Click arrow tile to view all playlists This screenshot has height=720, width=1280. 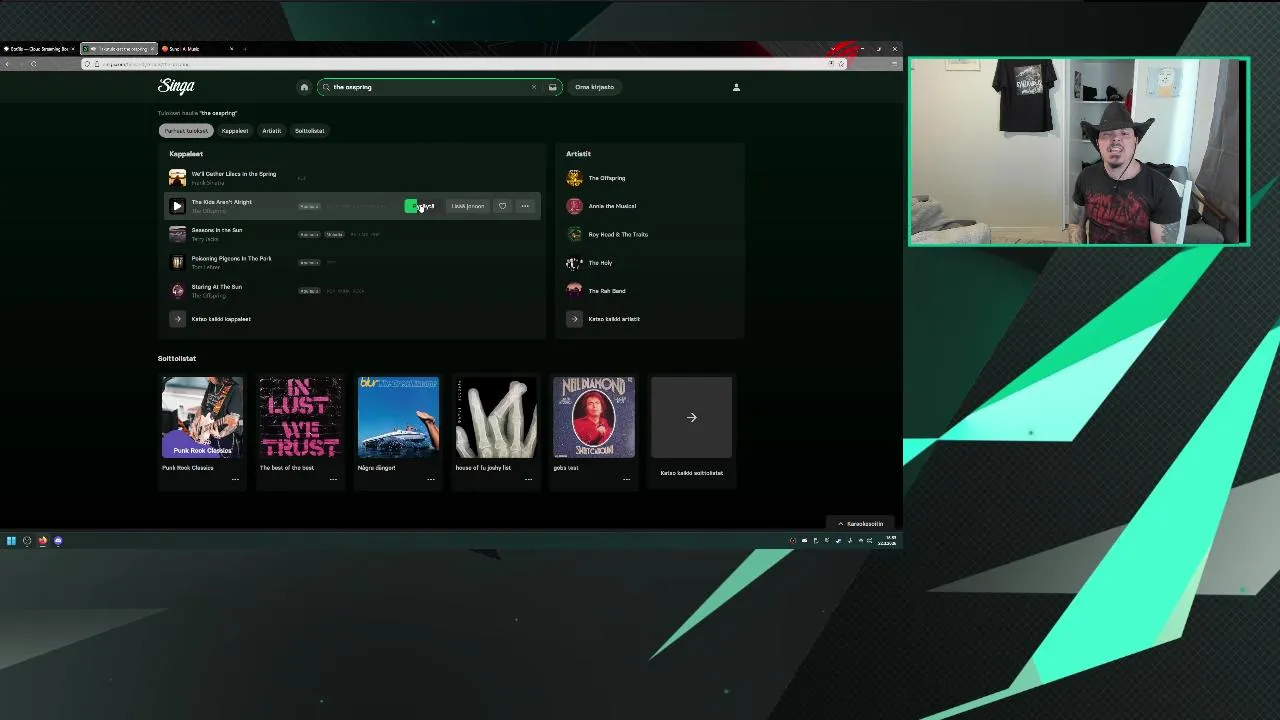(691, 417)
